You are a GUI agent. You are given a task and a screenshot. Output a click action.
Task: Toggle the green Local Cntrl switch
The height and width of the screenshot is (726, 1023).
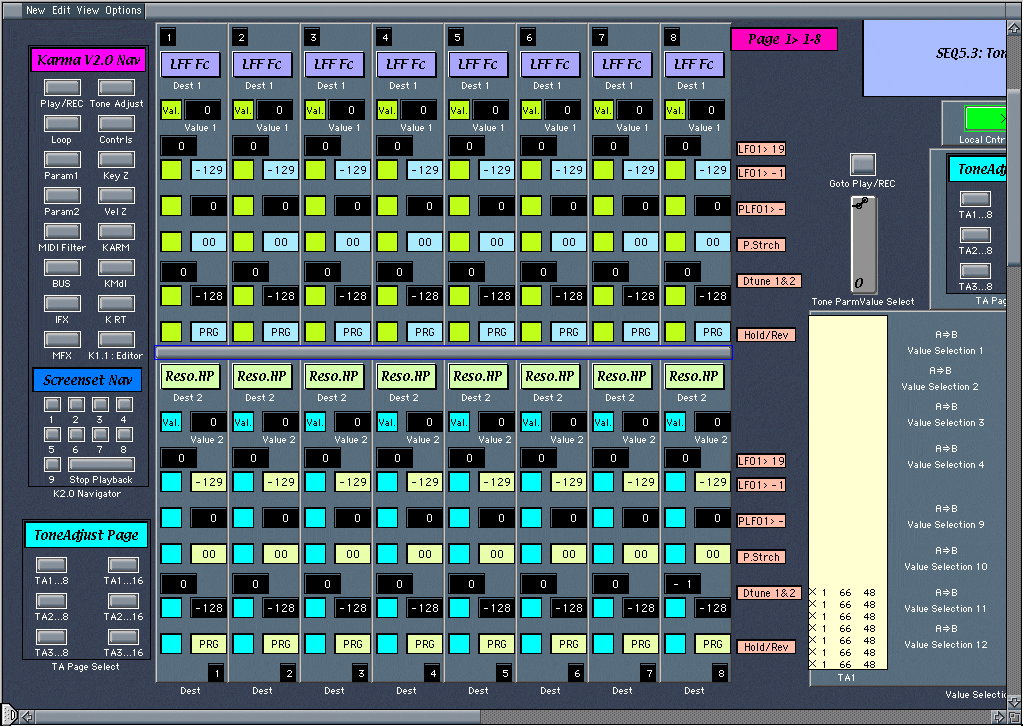(985, 118)
